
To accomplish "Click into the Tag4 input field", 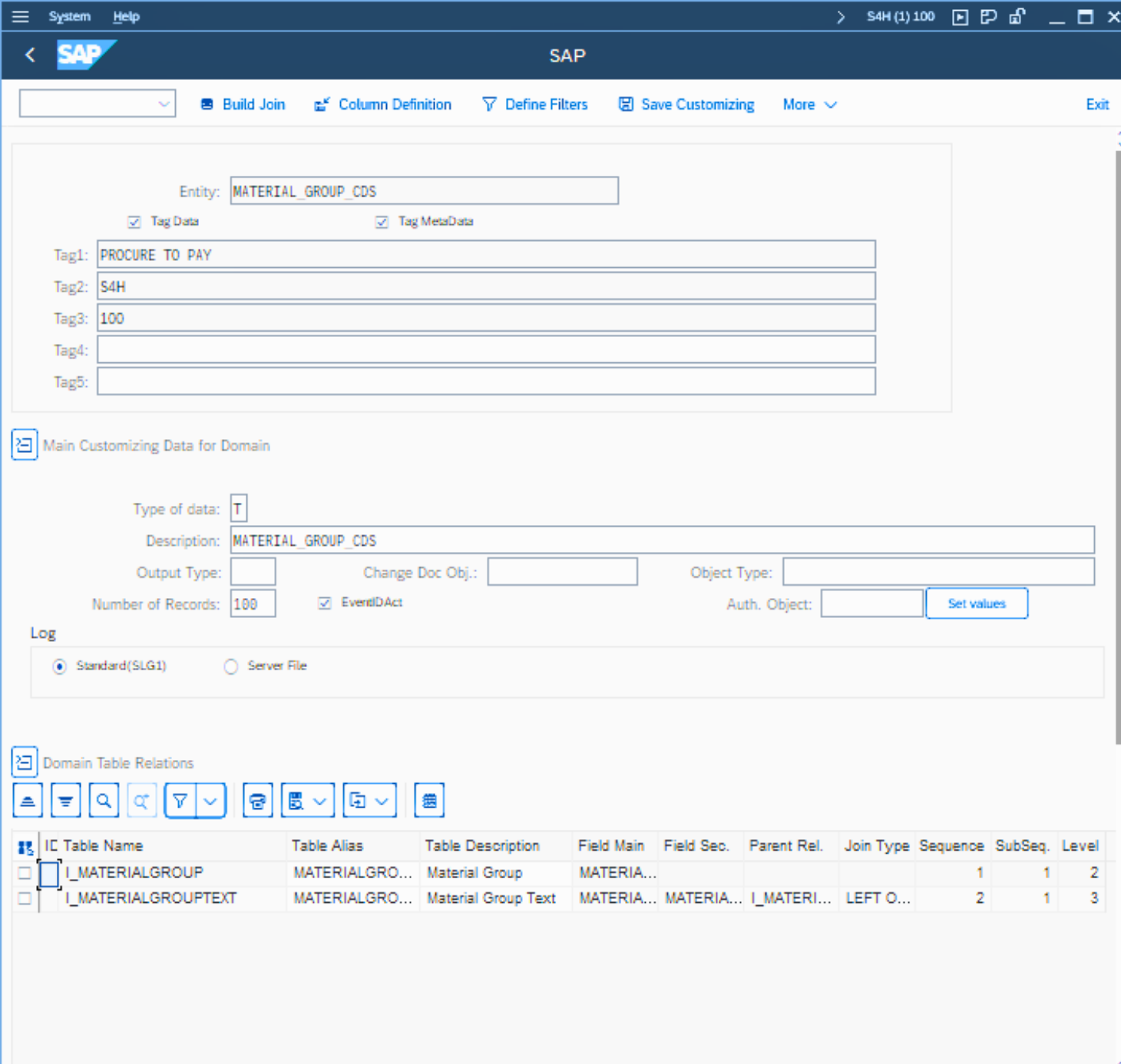I will tap(485, 350).
